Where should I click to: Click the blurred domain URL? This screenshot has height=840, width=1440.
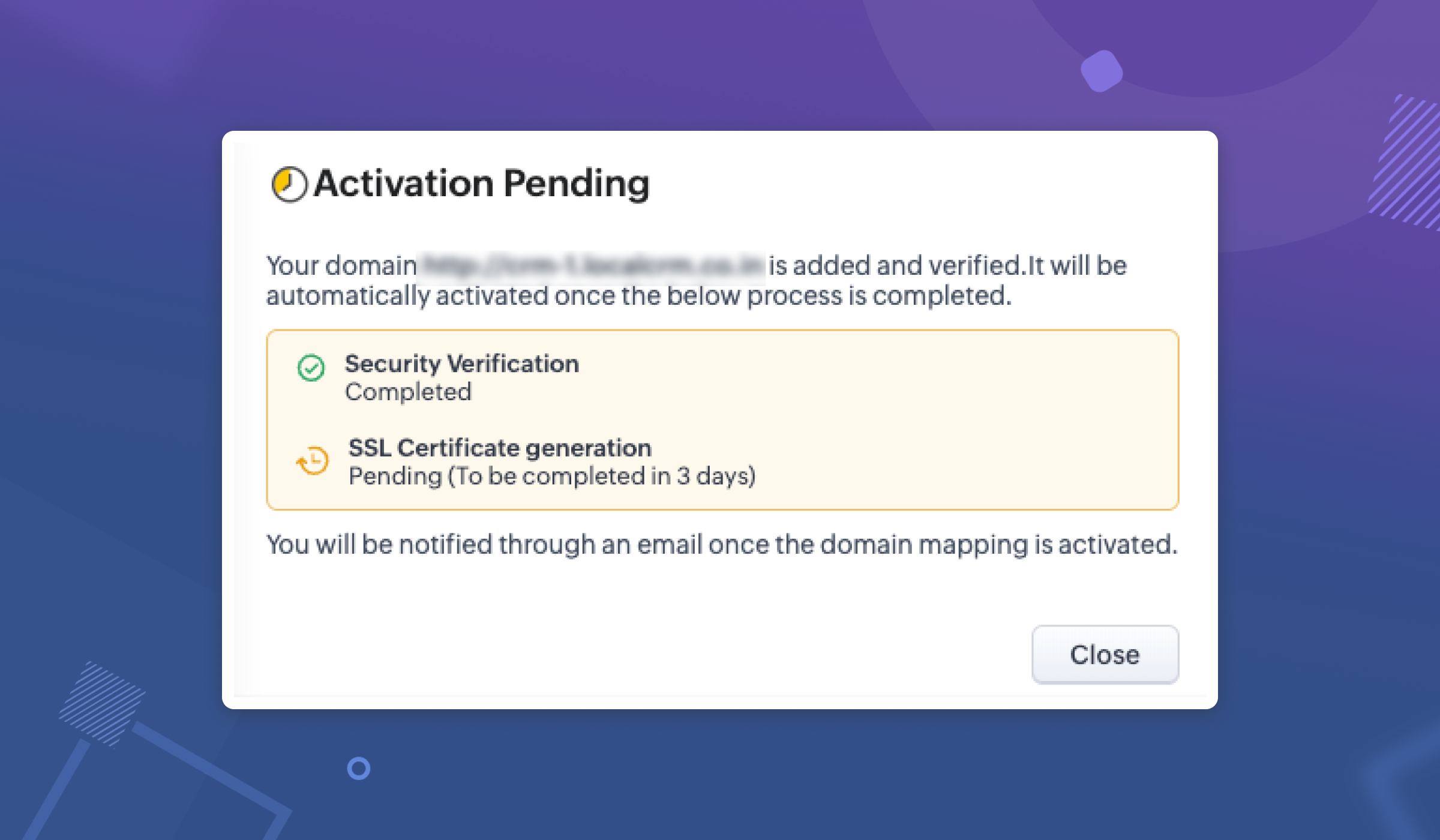point(592,265)
